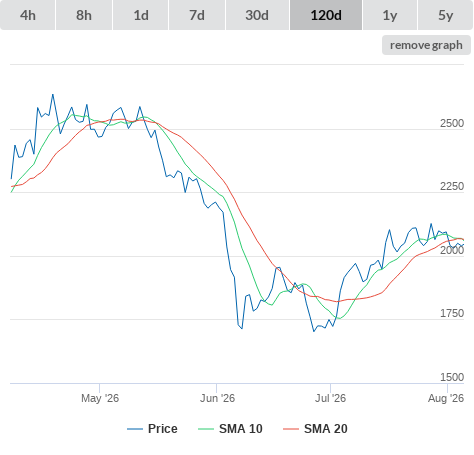Click the Jul '26 axis label
Image resolution: width=474 pixels, height=455 pixels.
point(330,398)
